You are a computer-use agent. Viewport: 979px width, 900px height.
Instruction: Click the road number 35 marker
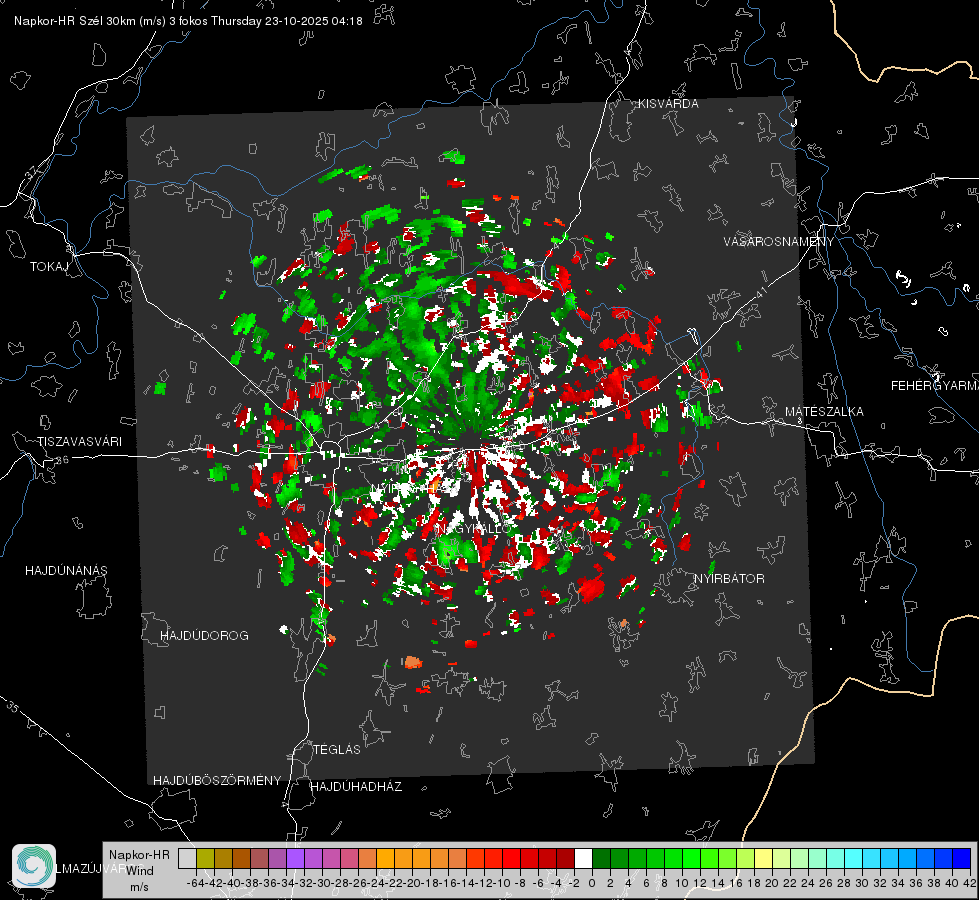pyautogui.click(x=12, y=707)
